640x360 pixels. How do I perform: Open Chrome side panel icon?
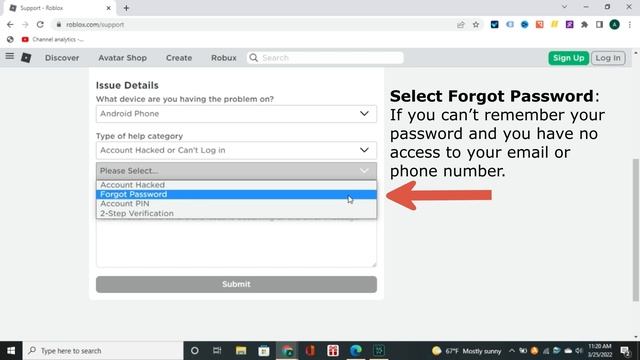[599, 24]
